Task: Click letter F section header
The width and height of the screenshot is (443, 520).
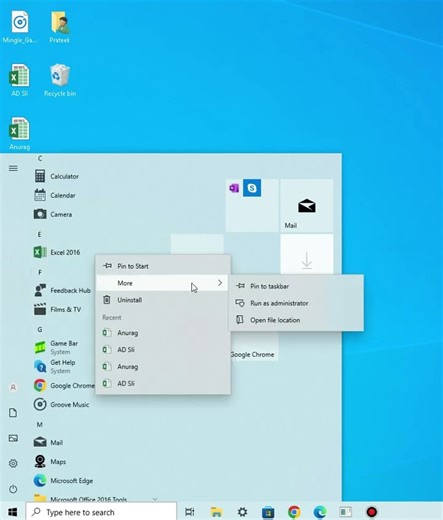Action: click(40, 273)
